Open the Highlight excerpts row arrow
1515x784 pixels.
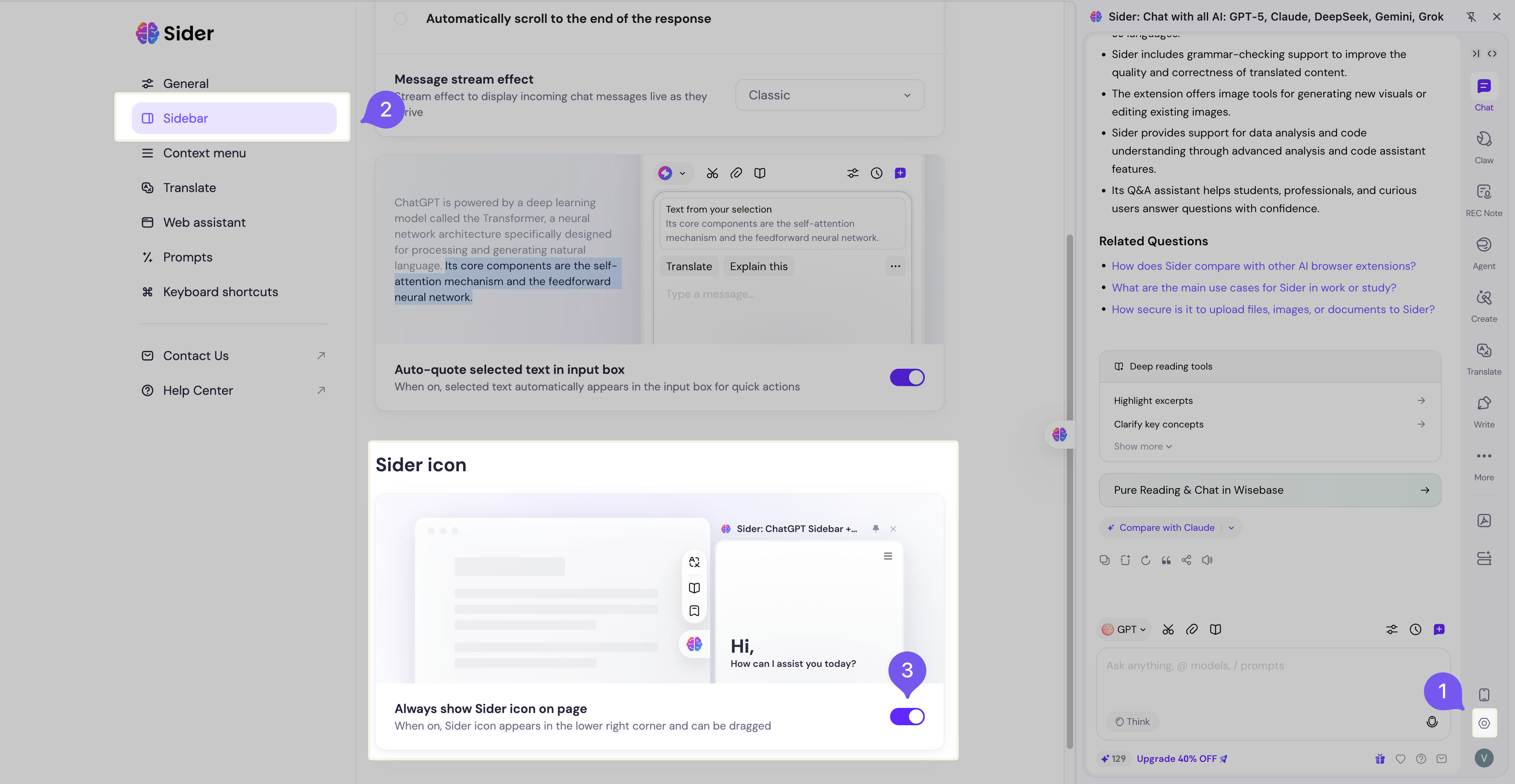pyautogui.click(x=1421, y=400)
